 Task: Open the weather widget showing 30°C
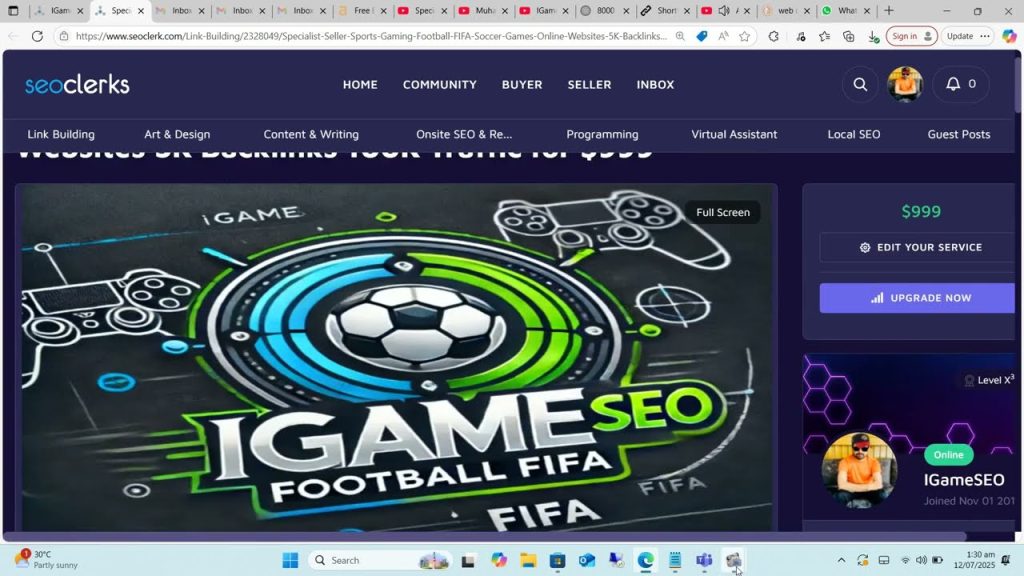point(47,560)
